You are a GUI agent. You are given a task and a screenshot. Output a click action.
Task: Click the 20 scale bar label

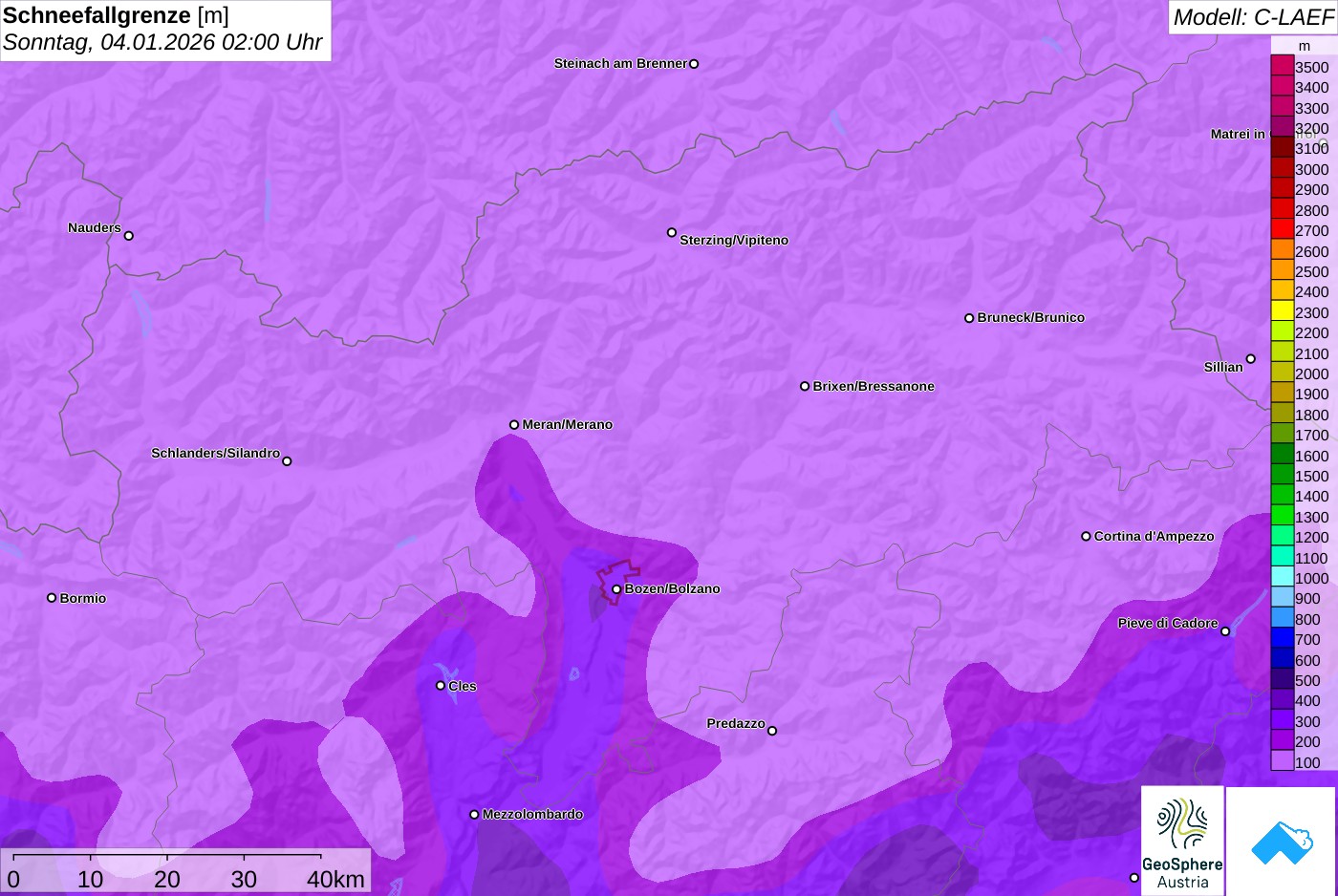(x=167, y=880)
